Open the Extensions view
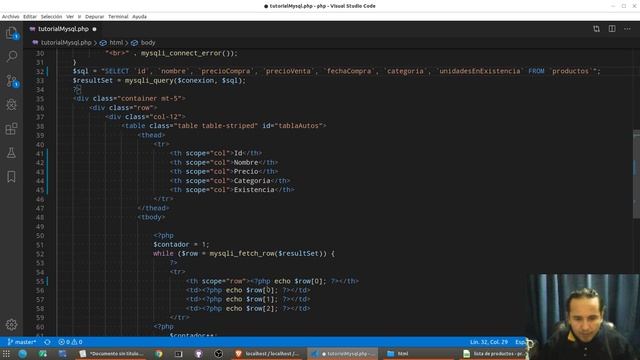 (11, 129)
